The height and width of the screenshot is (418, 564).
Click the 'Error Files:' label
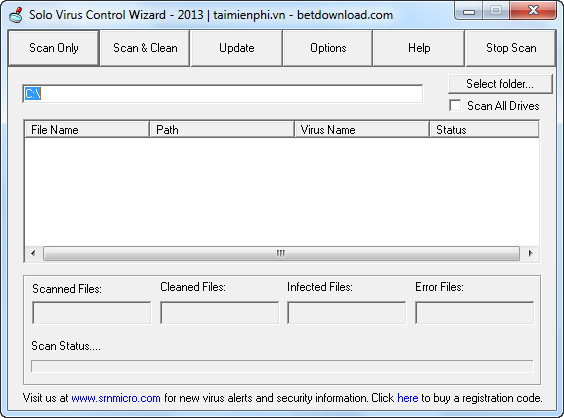click(x=439, y=287)
